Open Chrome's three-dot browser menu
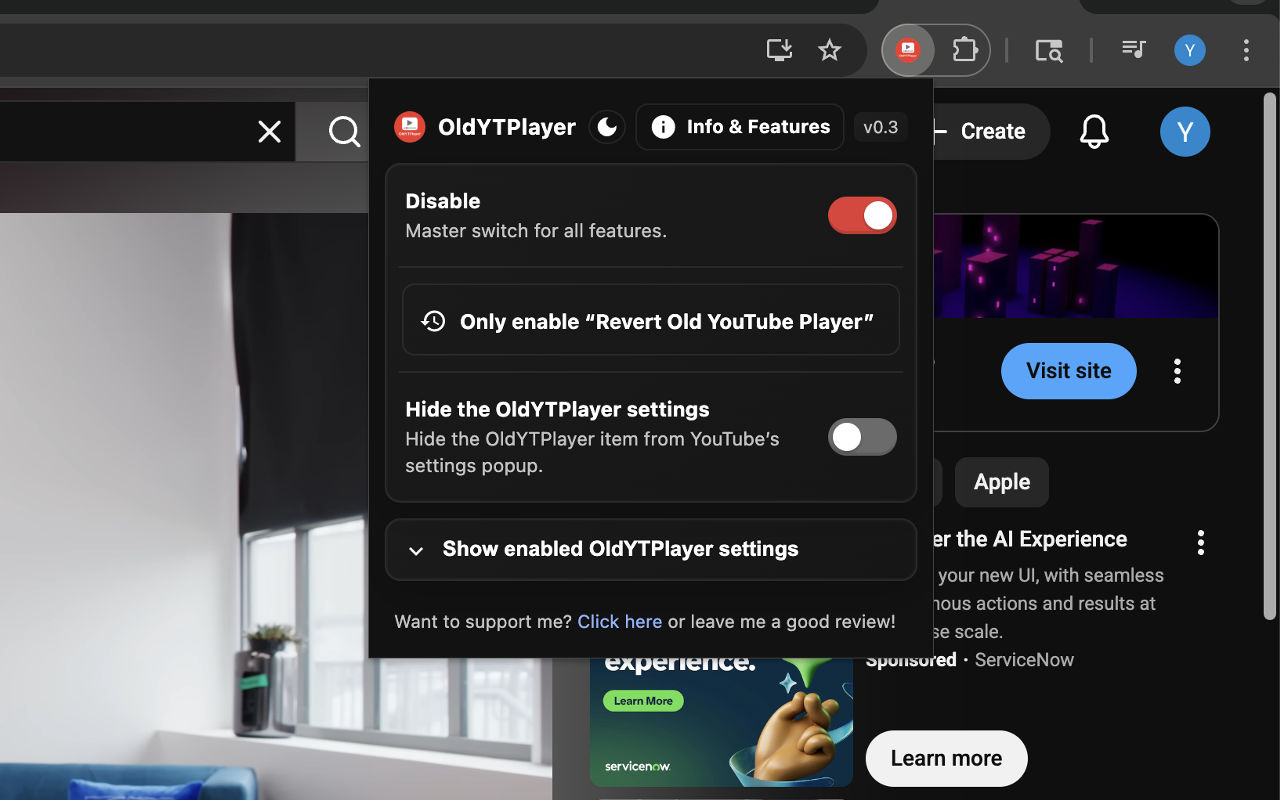The height and width of the screenshot is (800, 1280). [x=1246, y=49]
